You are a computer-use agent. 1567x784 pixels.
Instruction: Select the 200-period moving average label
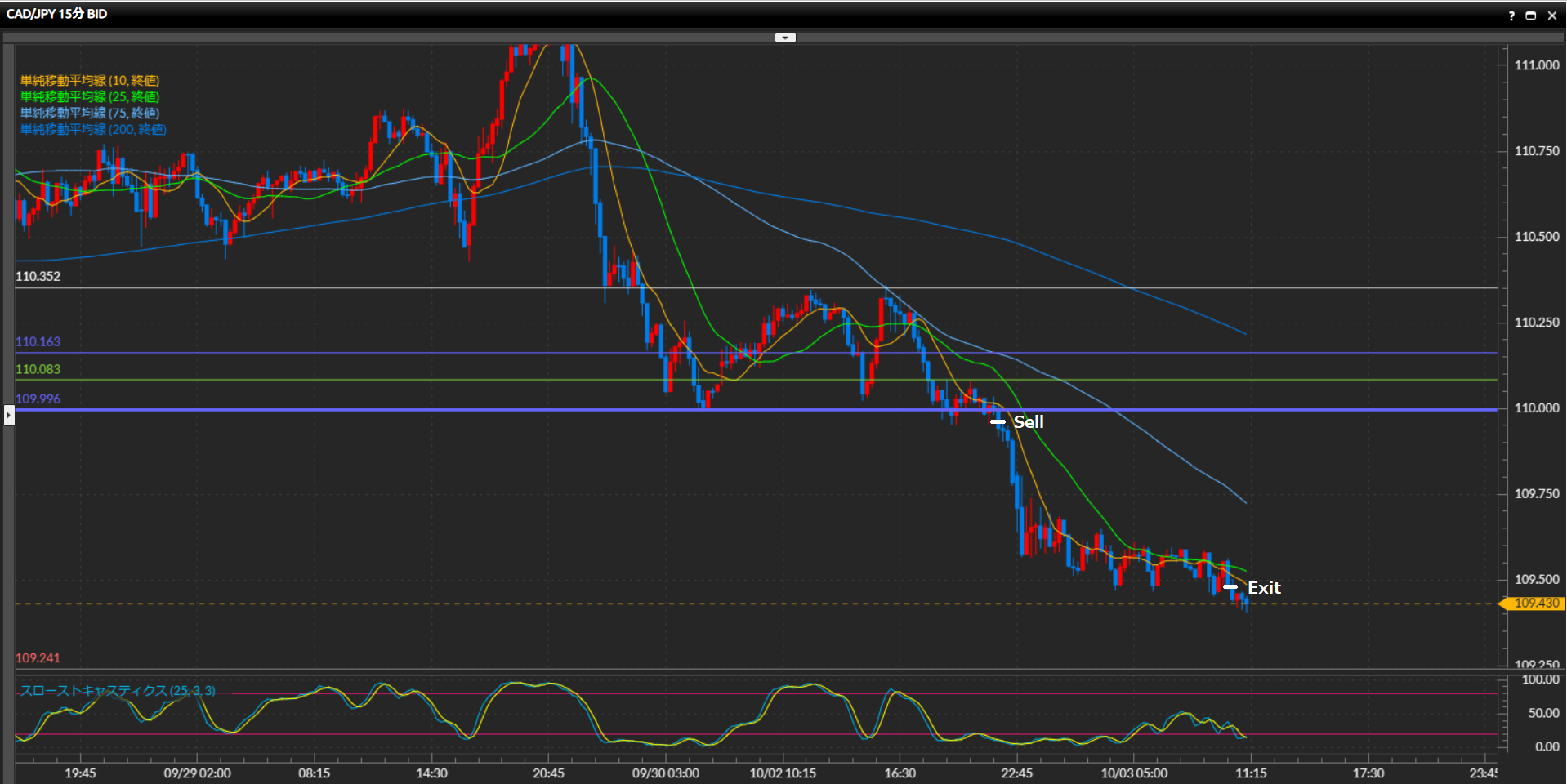[92, 130]
